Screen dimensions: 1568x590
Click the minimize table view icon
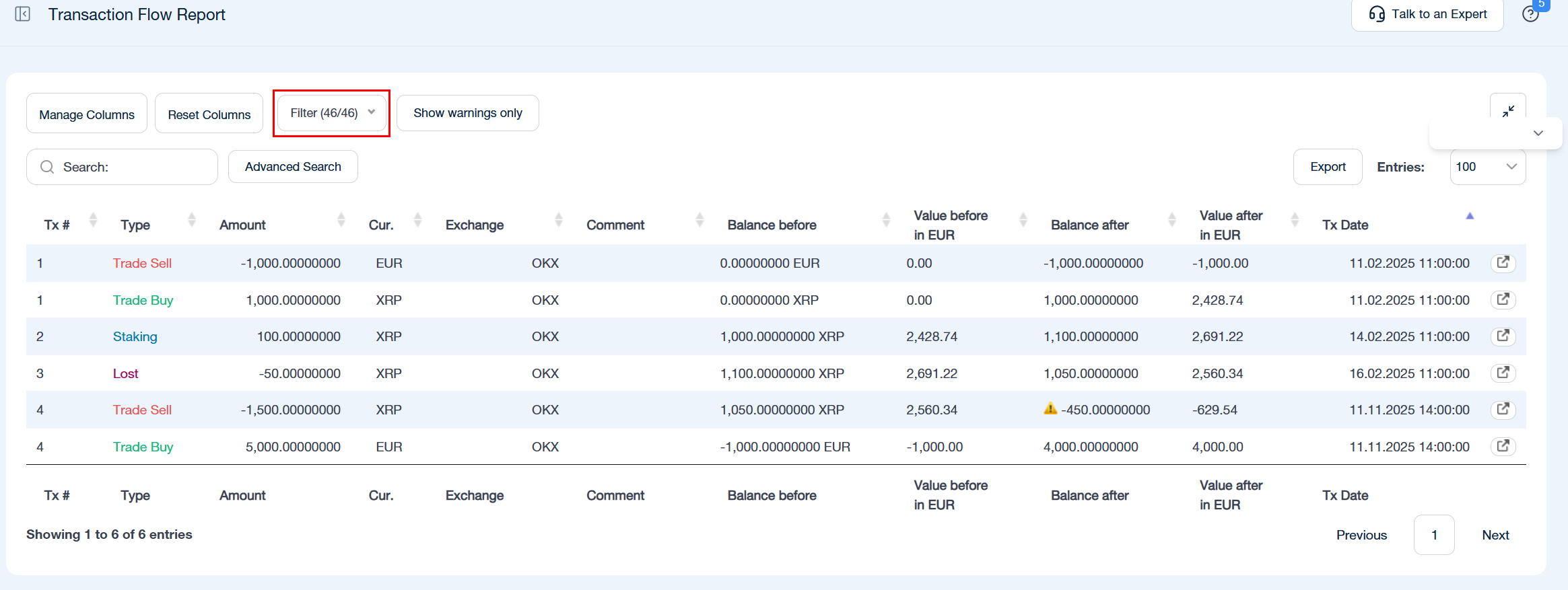click(1508, 110)
